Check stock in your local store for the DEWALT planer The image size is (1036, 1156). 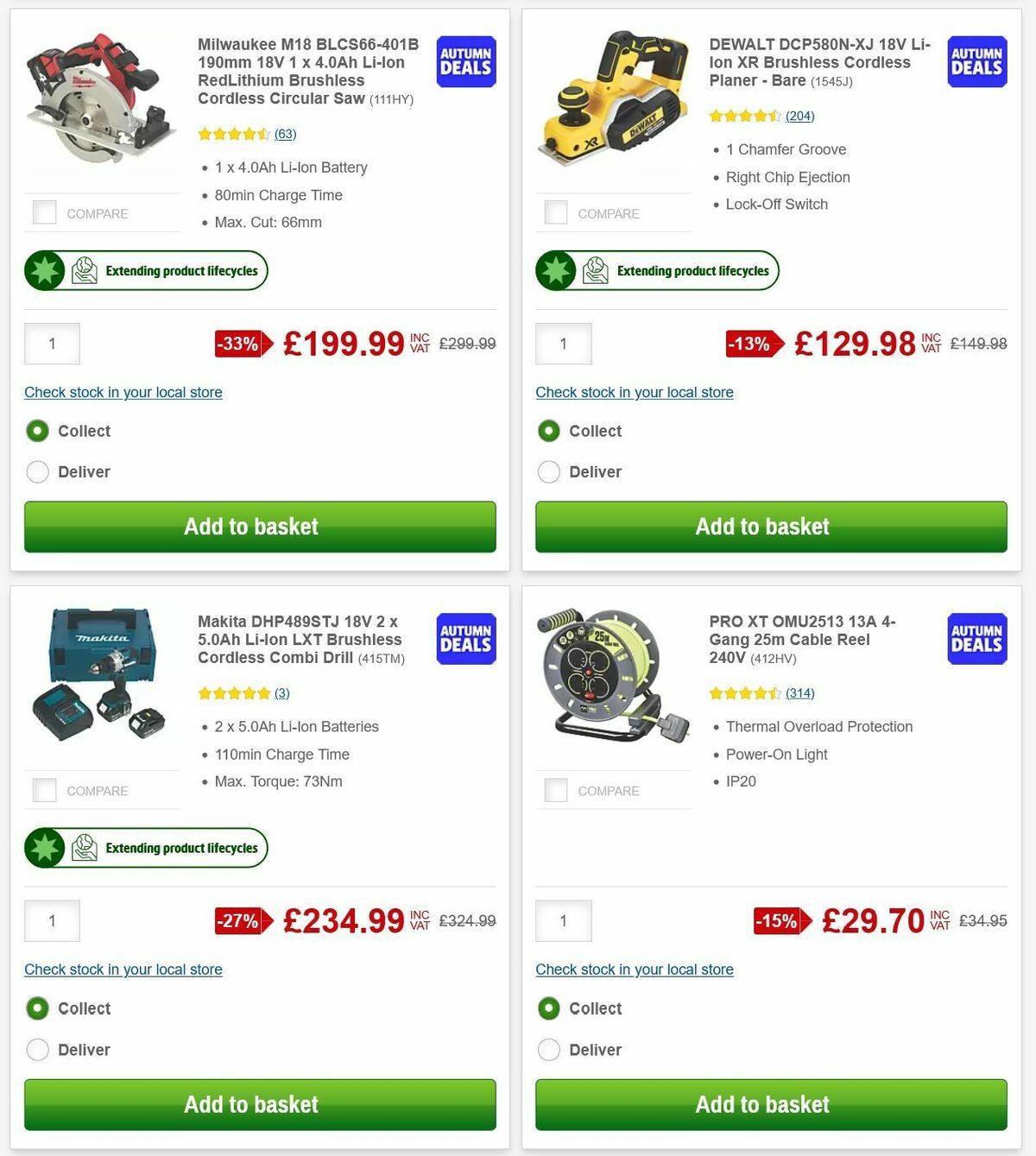[635, 392]
